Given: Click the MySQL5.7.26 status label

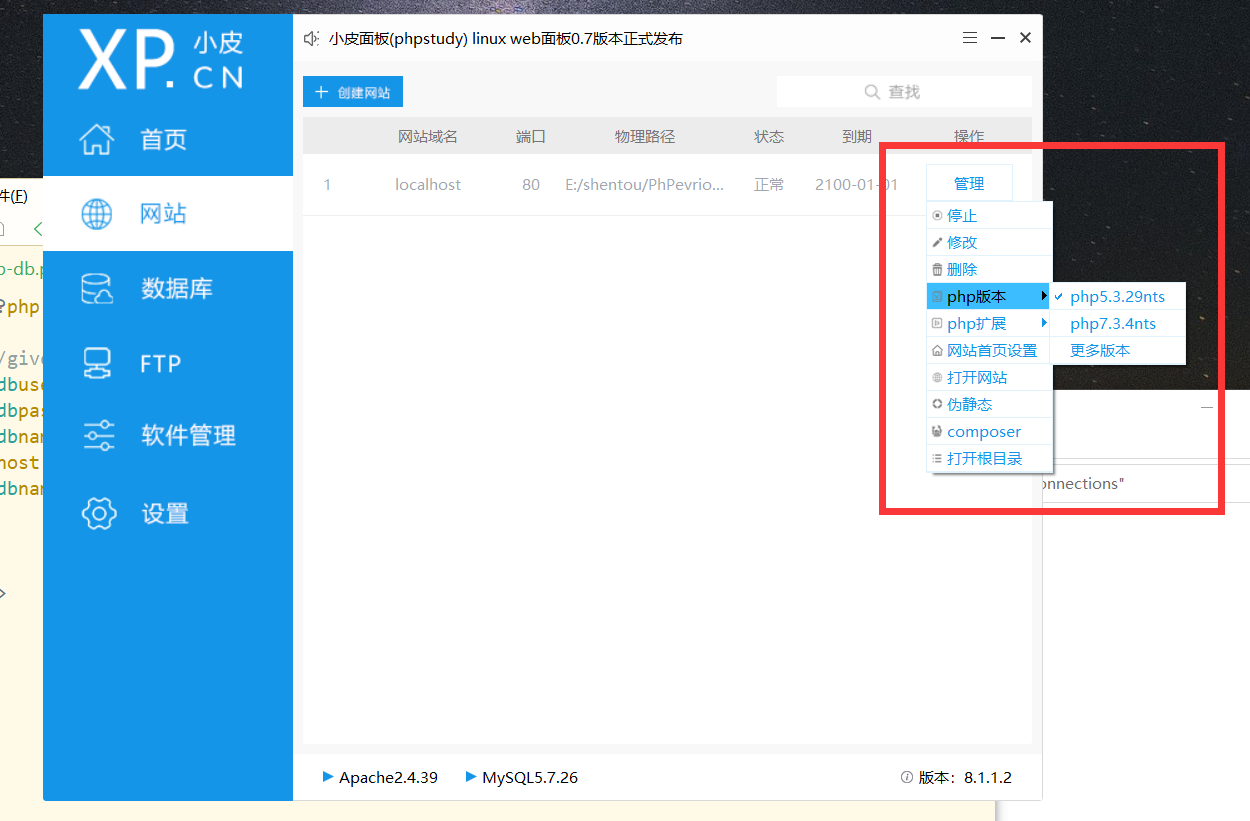Looking at the screenshot, I should coord(530,777).
